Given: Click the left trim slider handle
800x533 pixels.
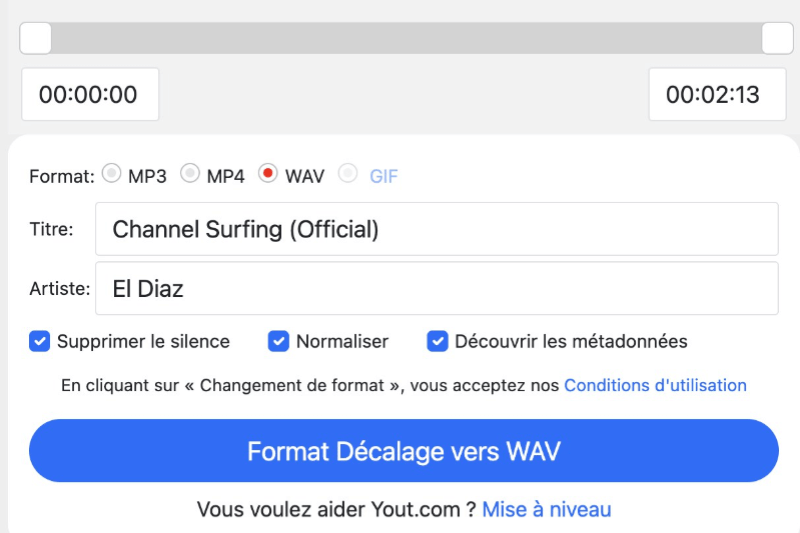Looking at the screenshot, I should coord(36,38).
